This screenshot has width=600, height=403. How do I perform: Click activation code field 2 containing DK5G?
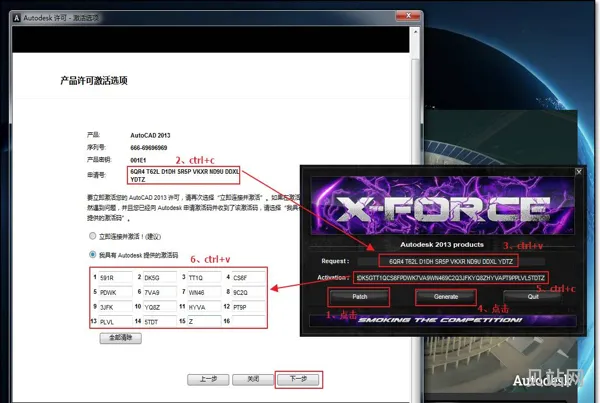click(160, 277)
